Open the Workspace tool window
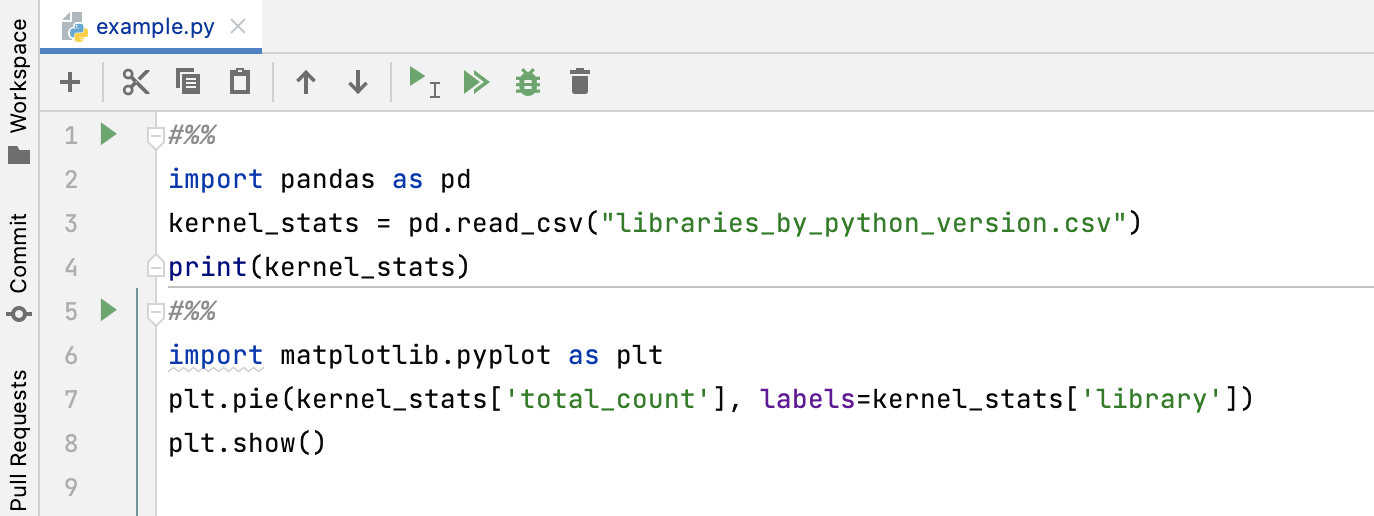The width and height of the screenshot is (1374, 516). point(18,89)
